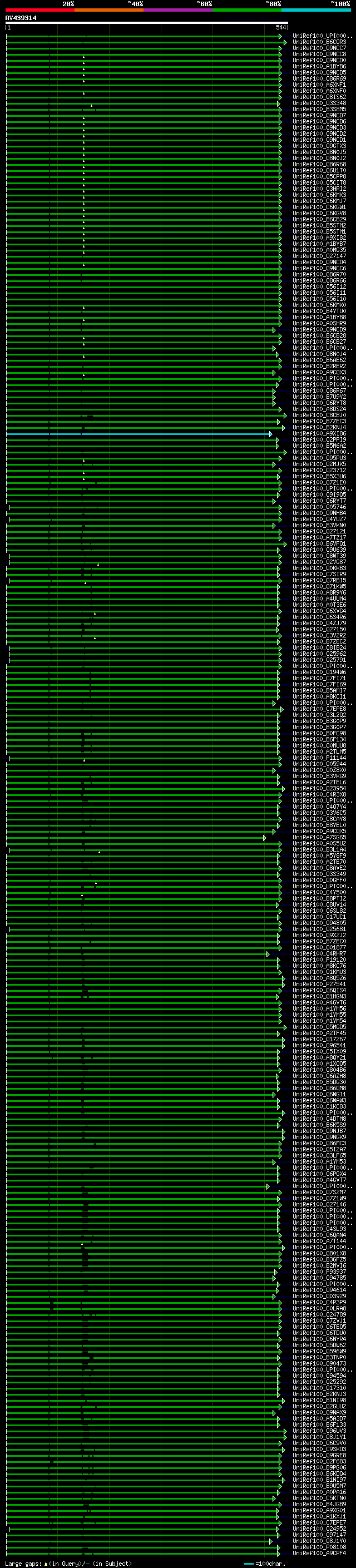Image resolution: width=356 pixels, height=1568 pixels.
Task: Select the AV439314 query title
Action: pyautogui.click(x=21, y=18)
